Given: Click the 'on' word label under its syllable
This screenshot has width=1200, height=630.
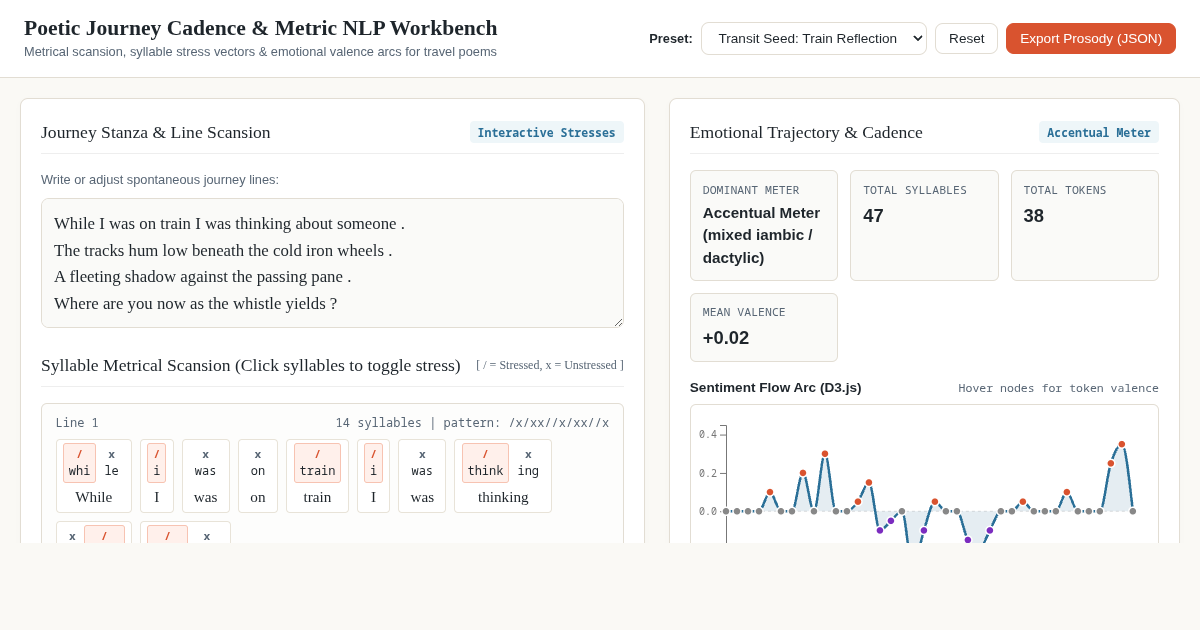Looking at the screenshot, I should click(258, 497).
